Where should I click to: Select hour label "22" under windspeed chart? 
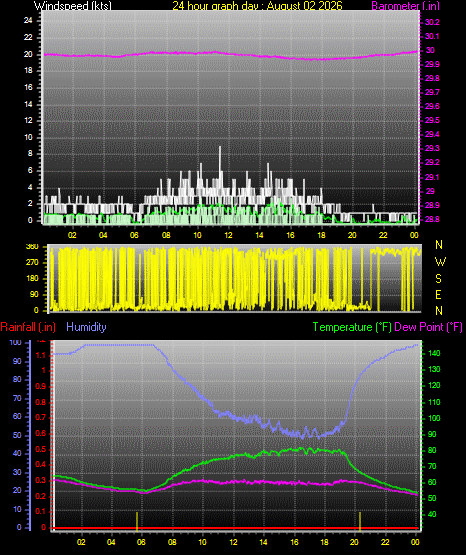(383, 235)
